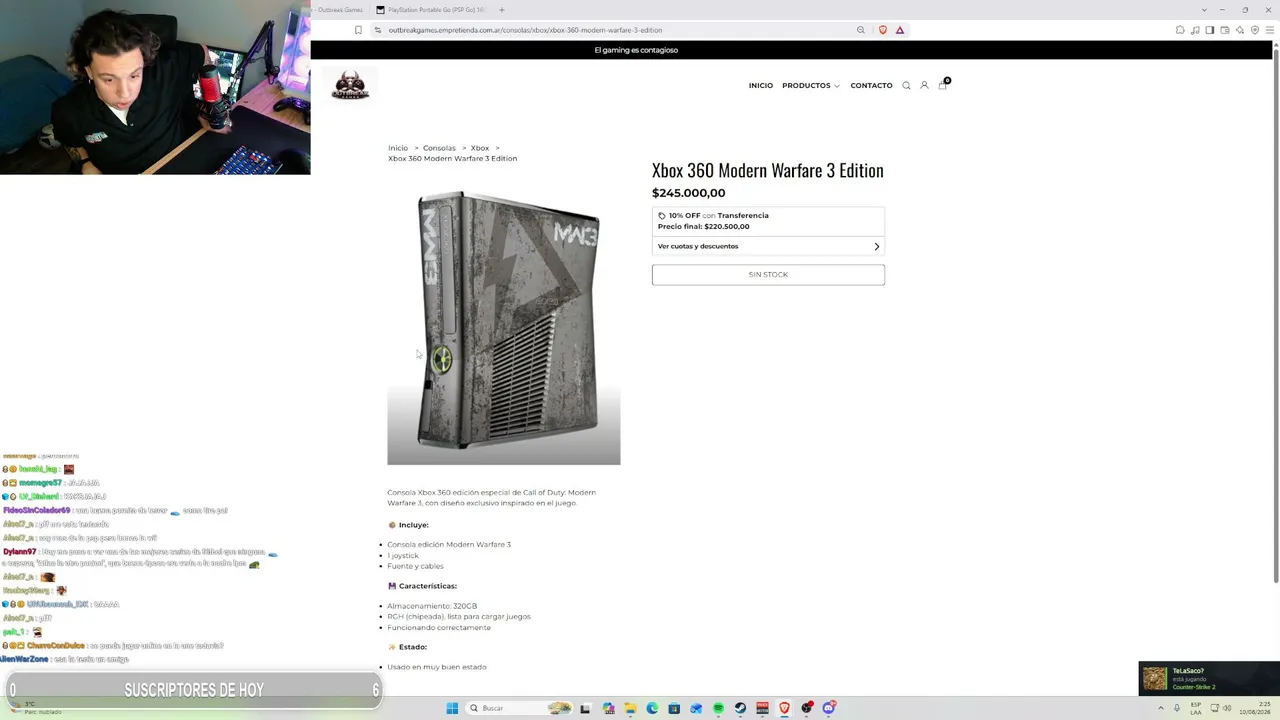Click the Consolas breadcrumb link
Image resolution: width=1280 pixels, height=720 pixels.
point(439,148)
